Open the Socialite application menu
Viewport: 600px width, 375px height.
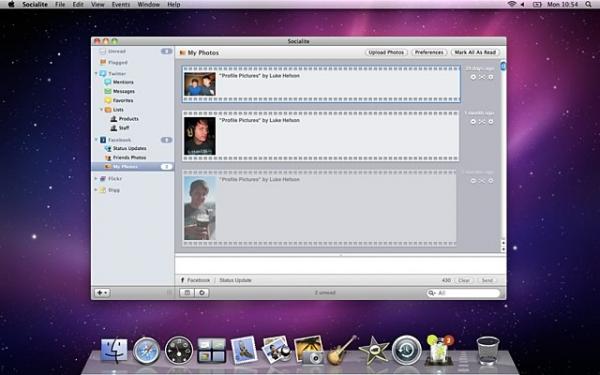35,5
